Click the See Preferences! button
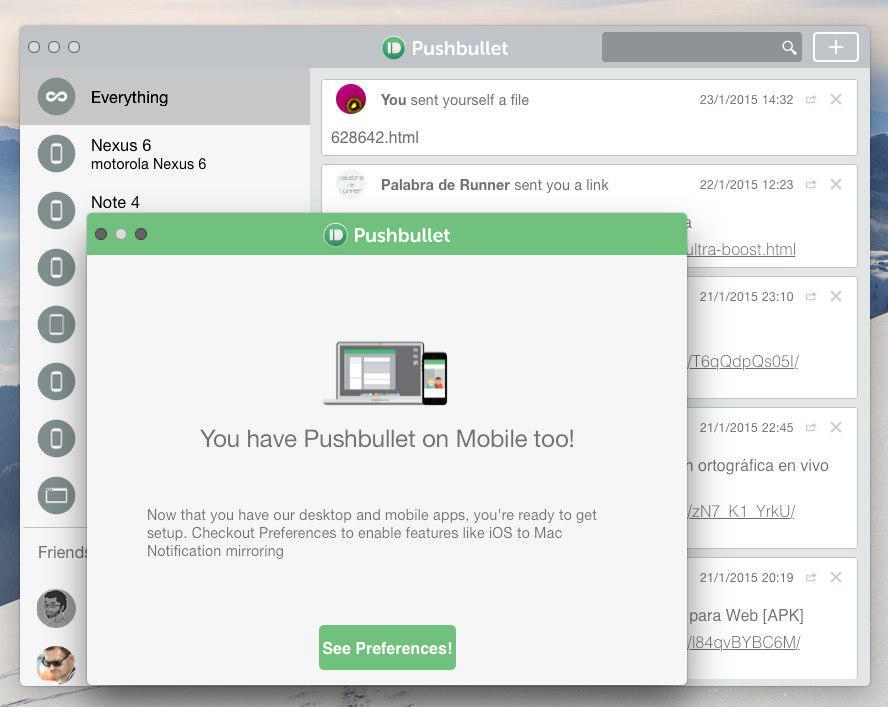Viewport: 888px width, 707px height. 387,647
